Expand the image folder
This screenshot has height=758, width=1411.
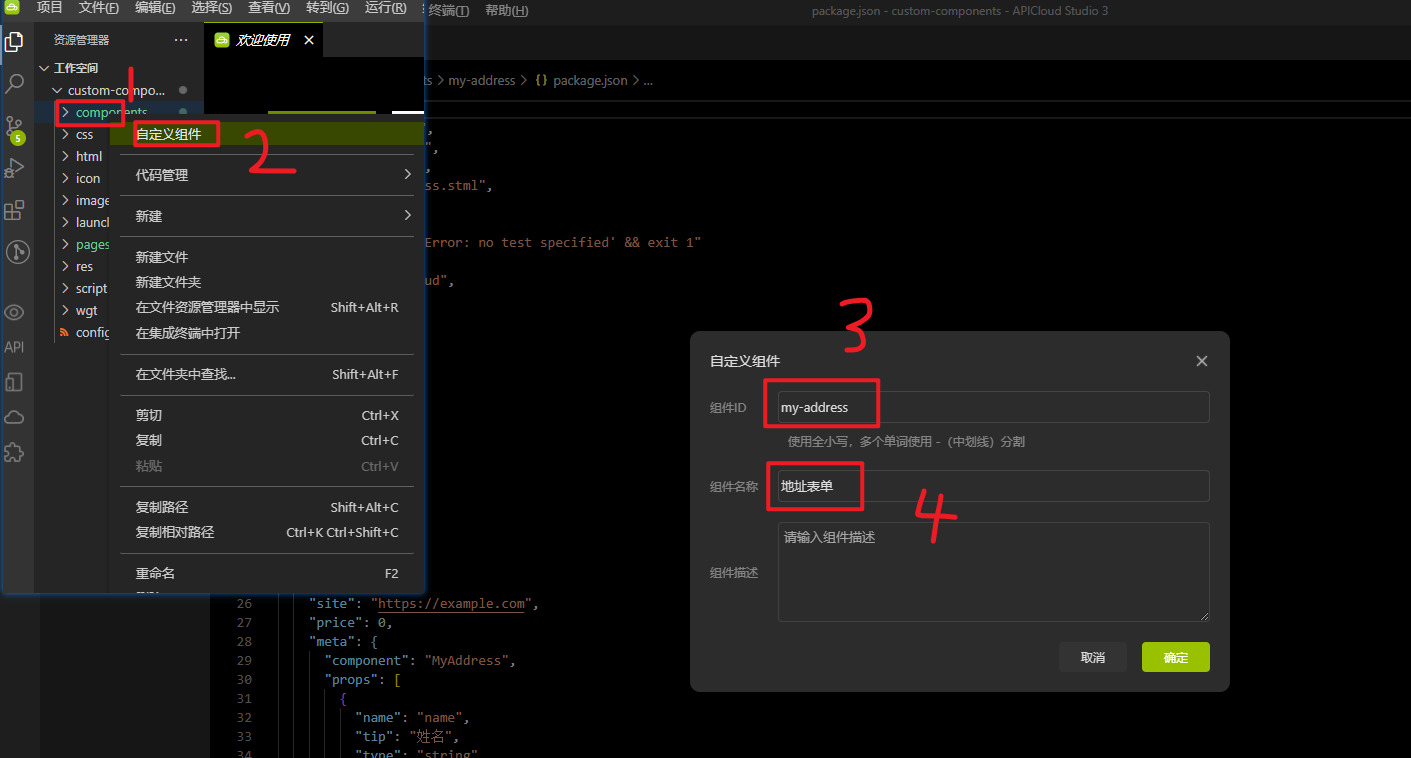(x=65, y=200)
